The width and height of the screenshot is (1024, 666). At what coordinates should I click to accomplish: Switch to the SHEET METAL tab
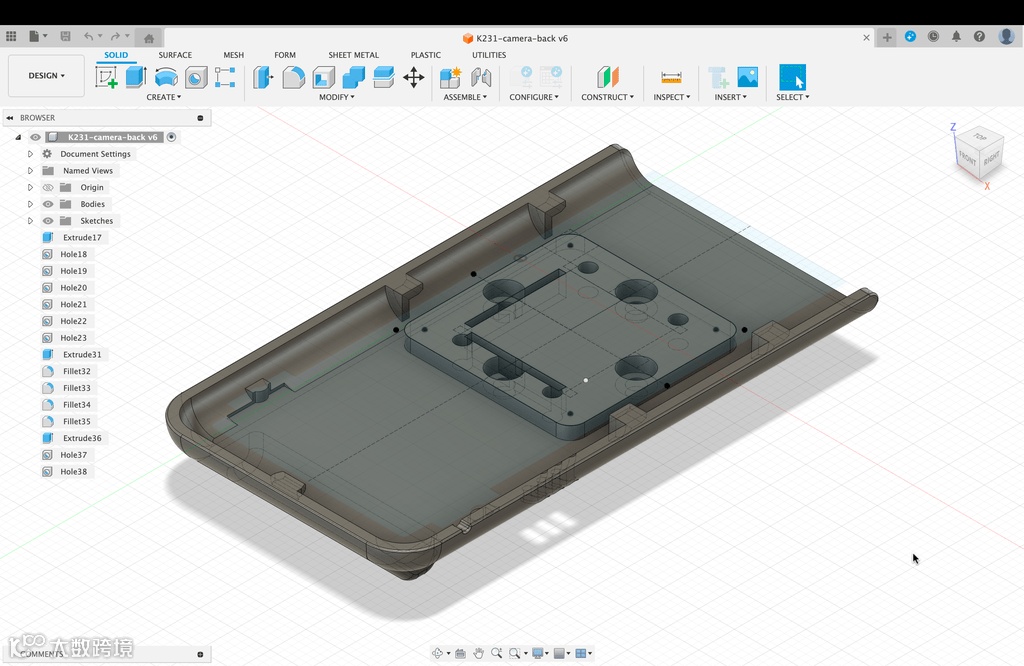tap(353, 55)
